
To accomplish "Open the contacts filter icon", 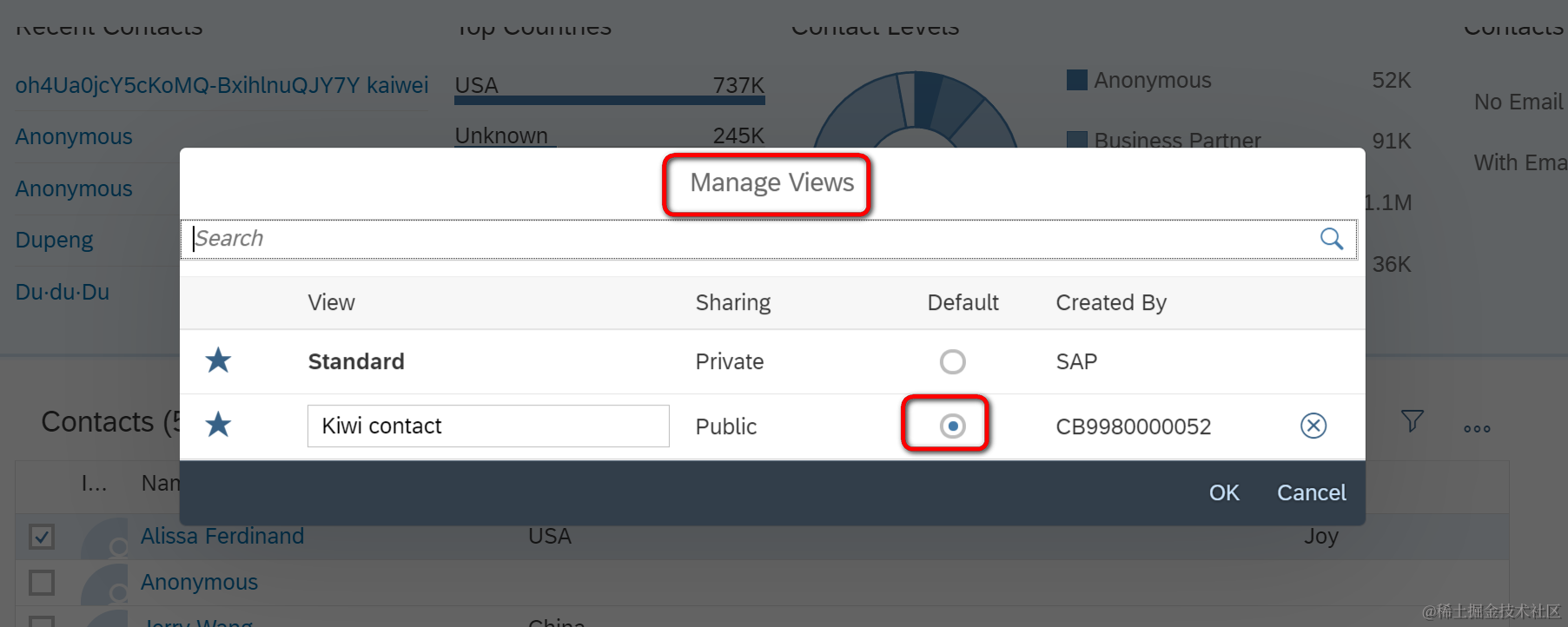I will pos(1413,422).
